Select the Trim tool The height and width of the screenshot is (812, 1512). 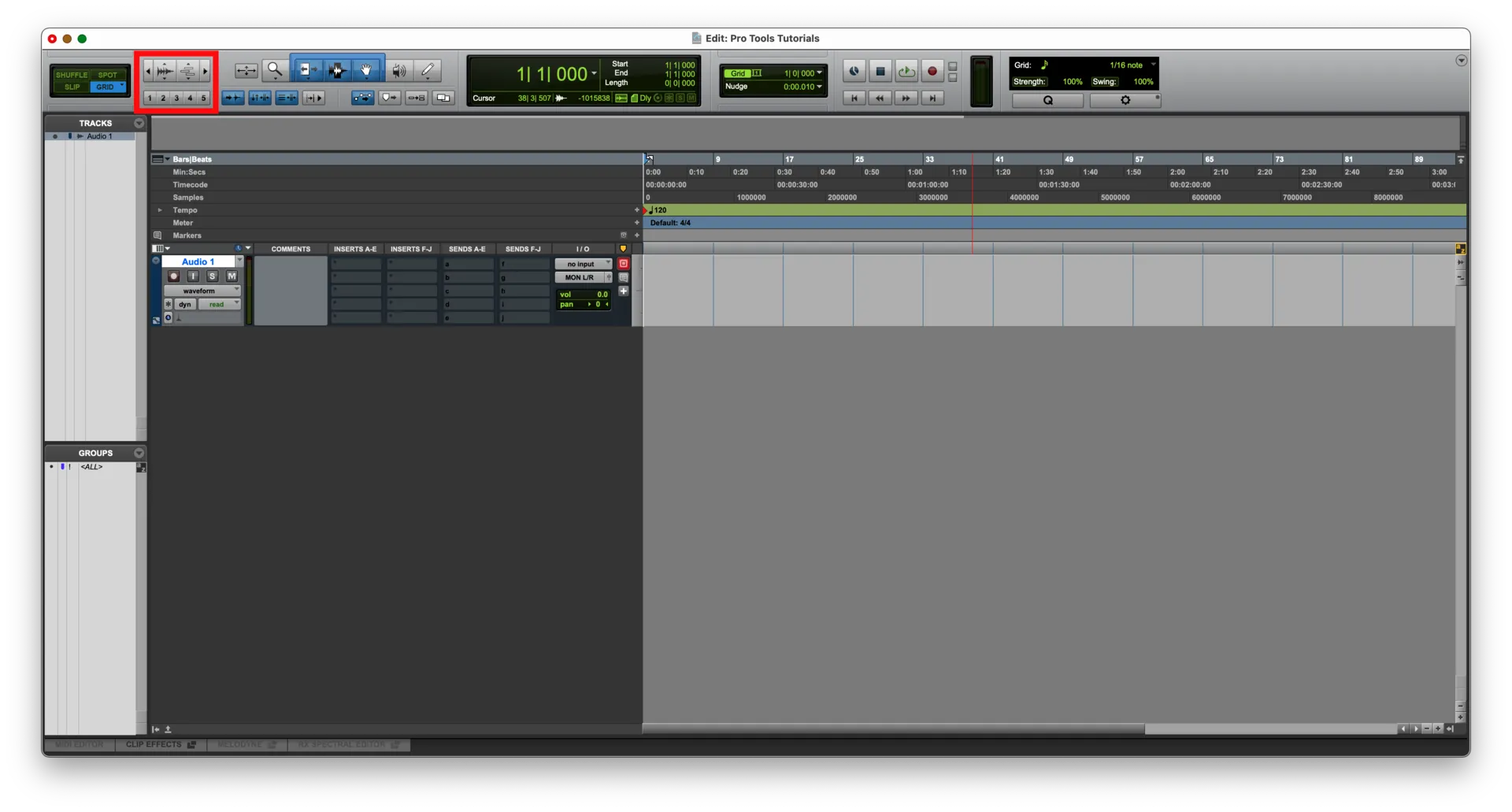pos(307,69)
